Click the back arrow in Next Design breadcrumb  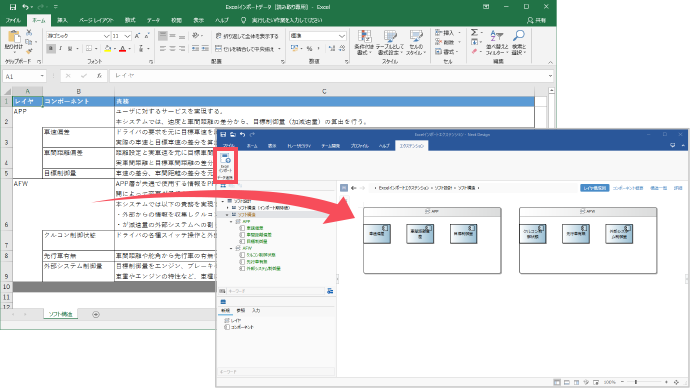(354, 188)
